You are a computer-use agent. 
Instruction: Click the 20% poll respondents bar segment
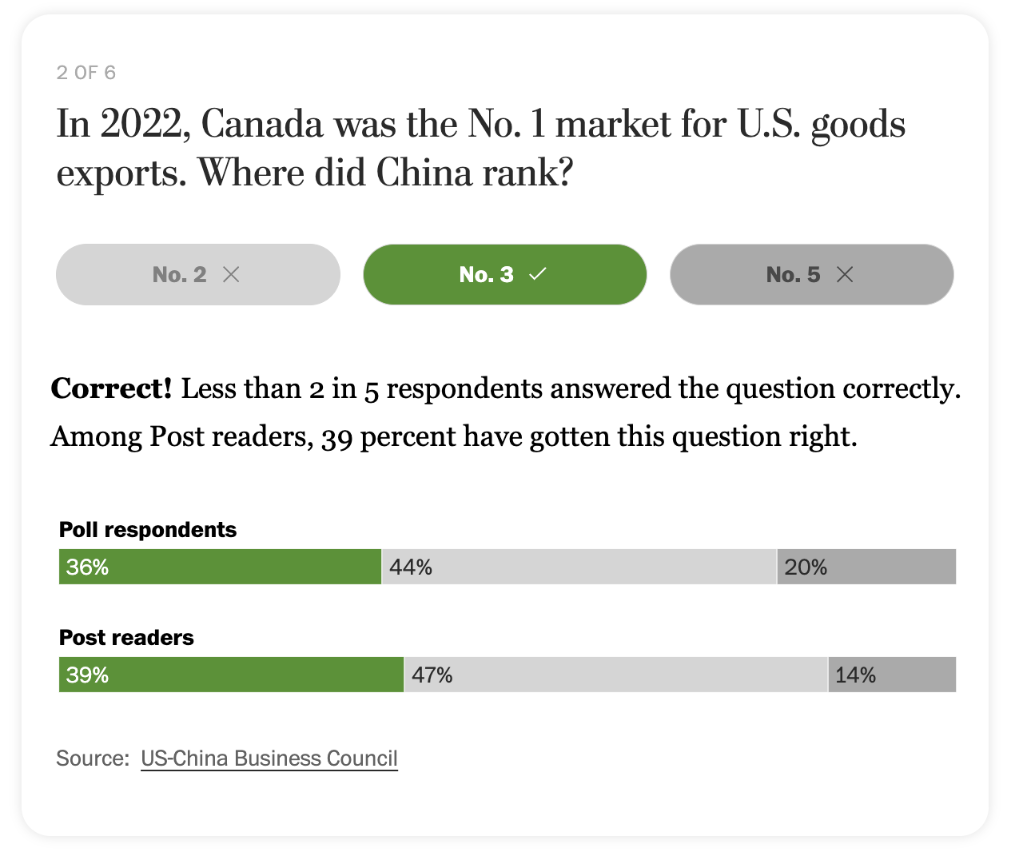[867, 566]
